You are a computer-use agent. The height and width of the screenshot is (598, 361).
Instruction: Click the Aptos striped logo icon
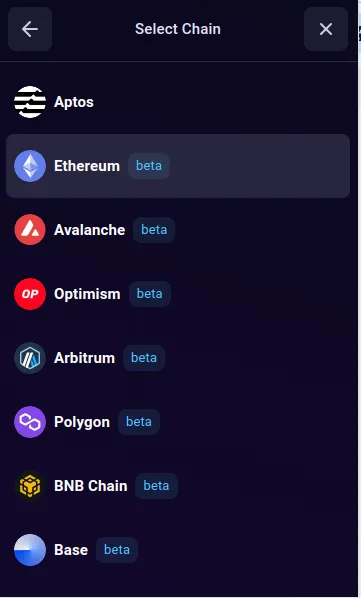pyautogui.click(x=30, y=102)
